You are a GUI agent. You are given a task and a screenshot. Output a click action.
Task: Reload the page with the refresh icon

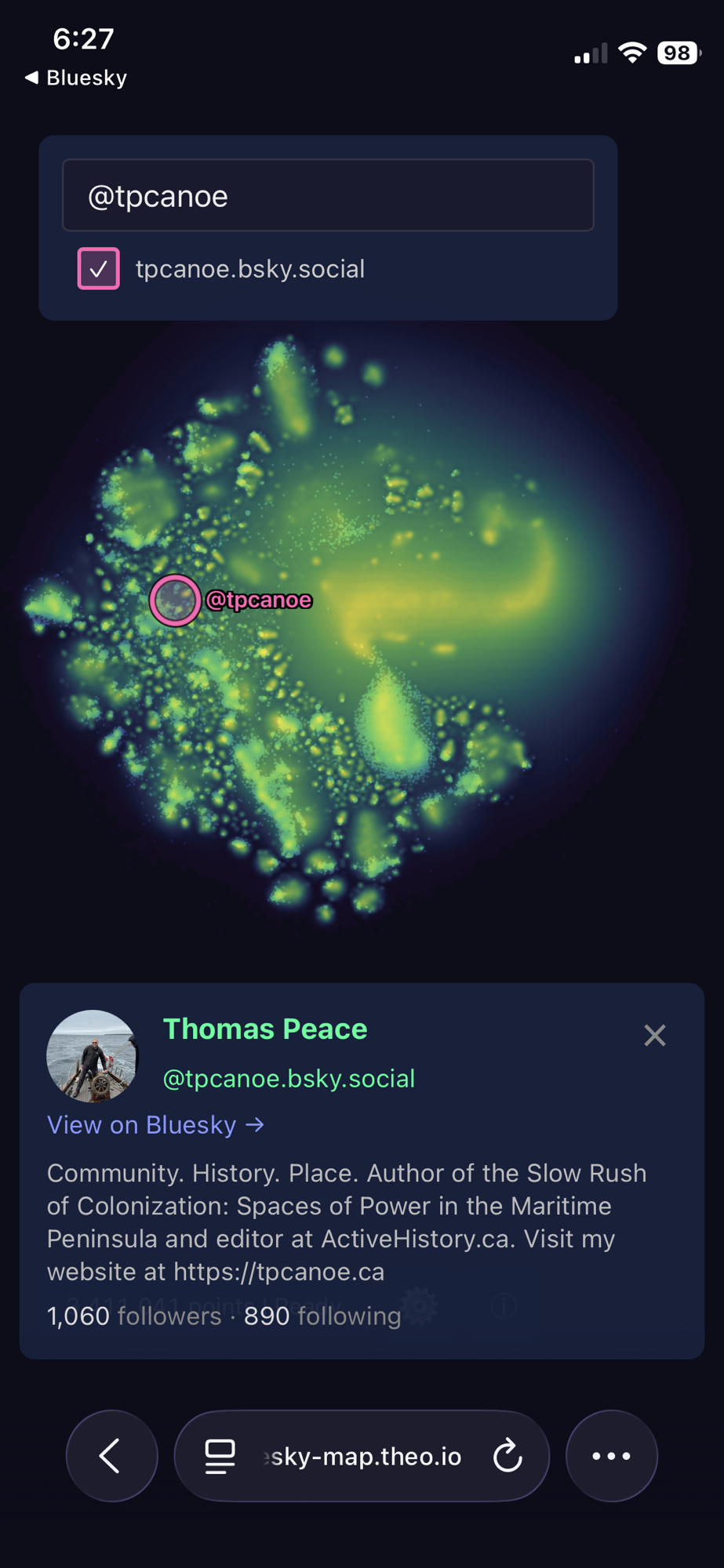(x=508, y=1456)
